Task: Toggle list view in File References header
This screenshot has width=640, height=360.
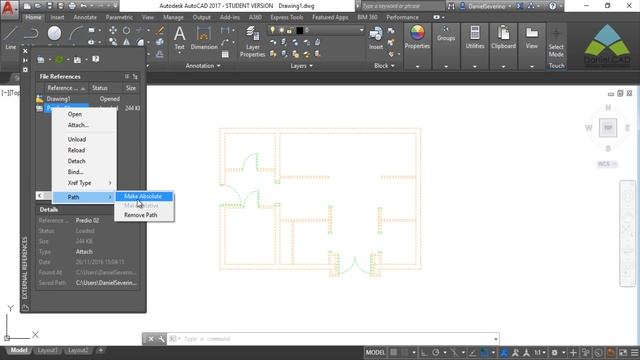Action: point(127,76)
